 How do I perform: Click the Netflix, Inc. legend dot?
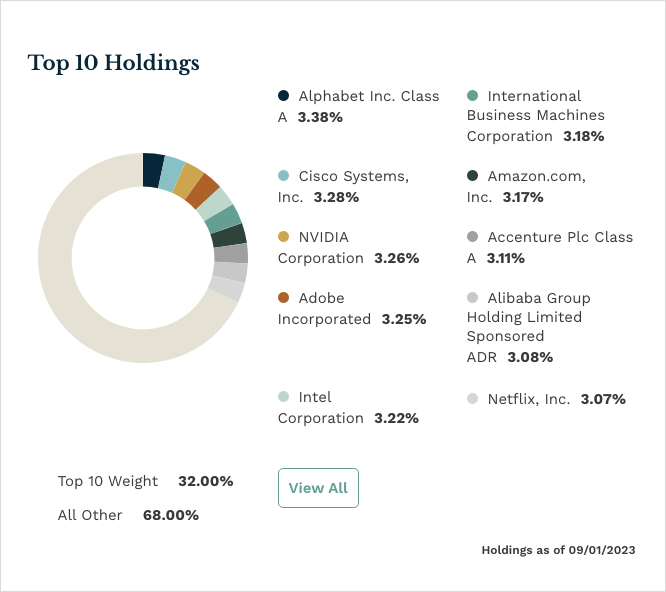tap(472, 399)
